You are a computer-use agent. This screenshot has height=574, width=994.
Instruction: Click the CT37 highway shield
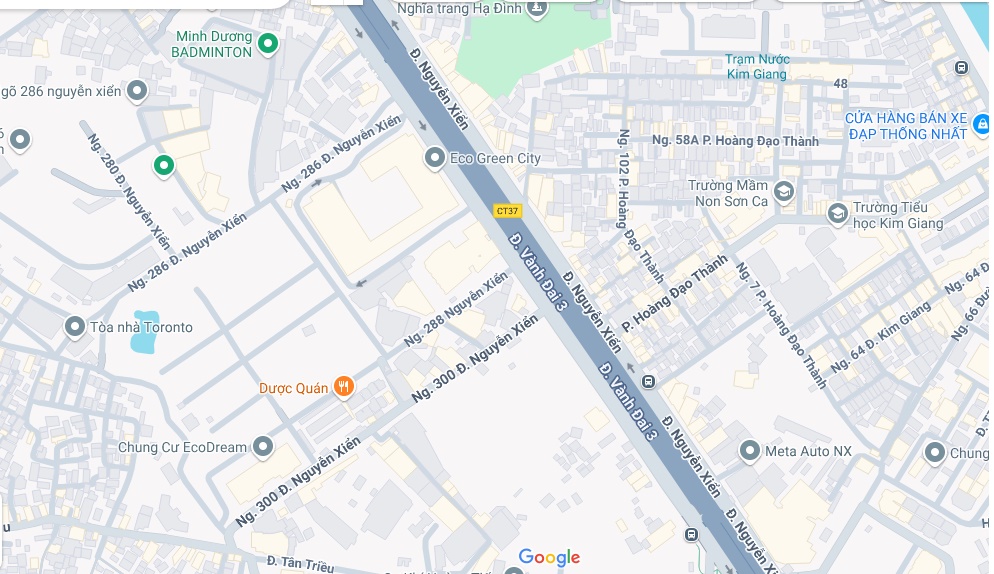507,211
